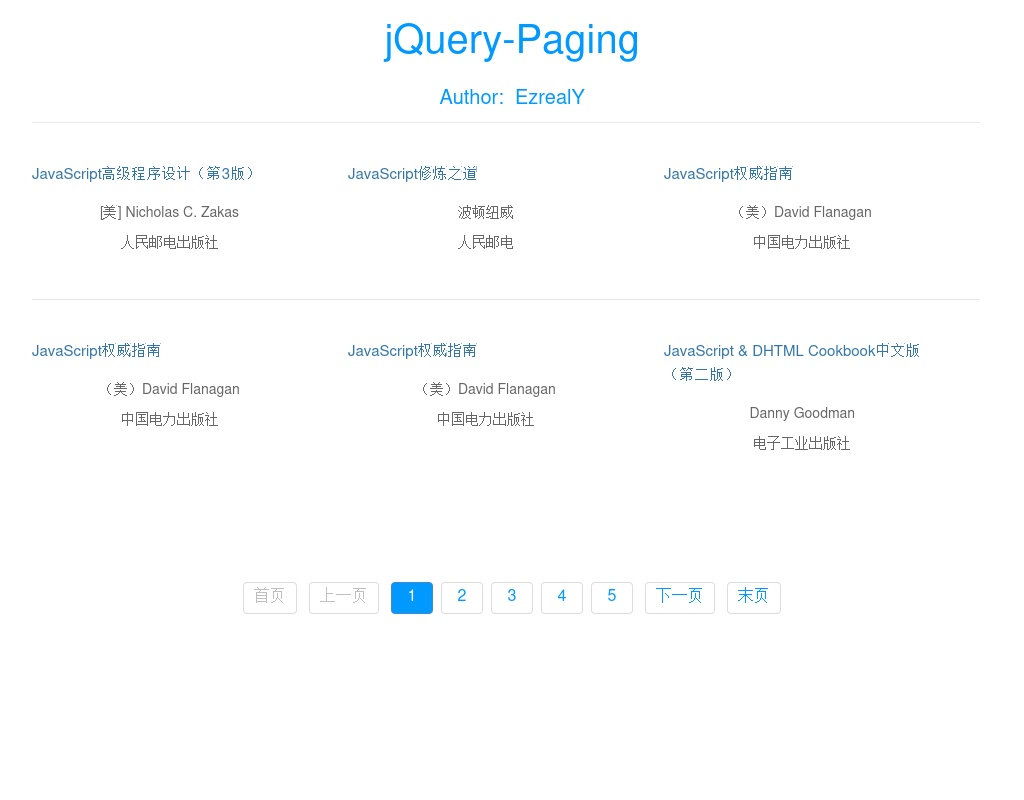The image size is (1024, 800).
Task: Click the author name Nicholas C. Zakas
Action: point(169,212)
